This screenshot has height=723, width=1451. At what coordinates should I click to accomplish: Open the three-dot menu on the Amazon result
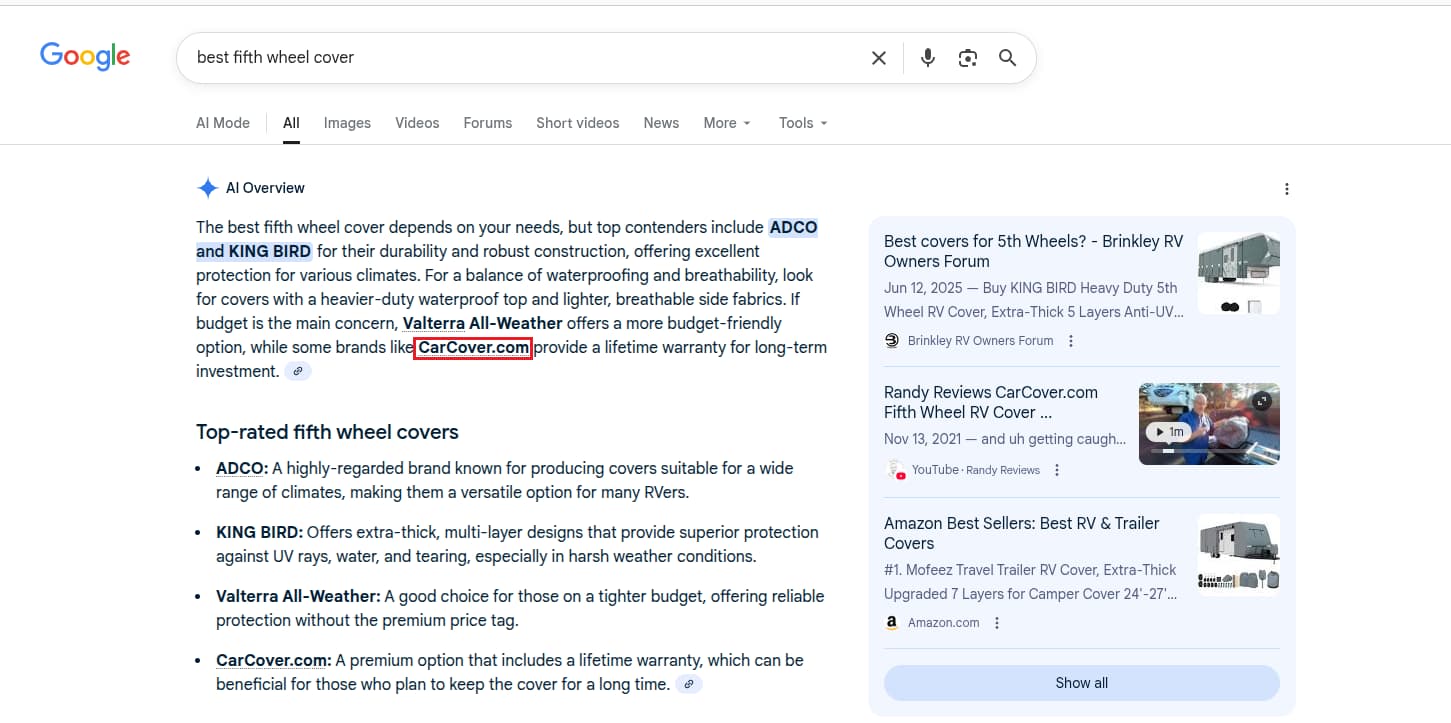[996, 622]
